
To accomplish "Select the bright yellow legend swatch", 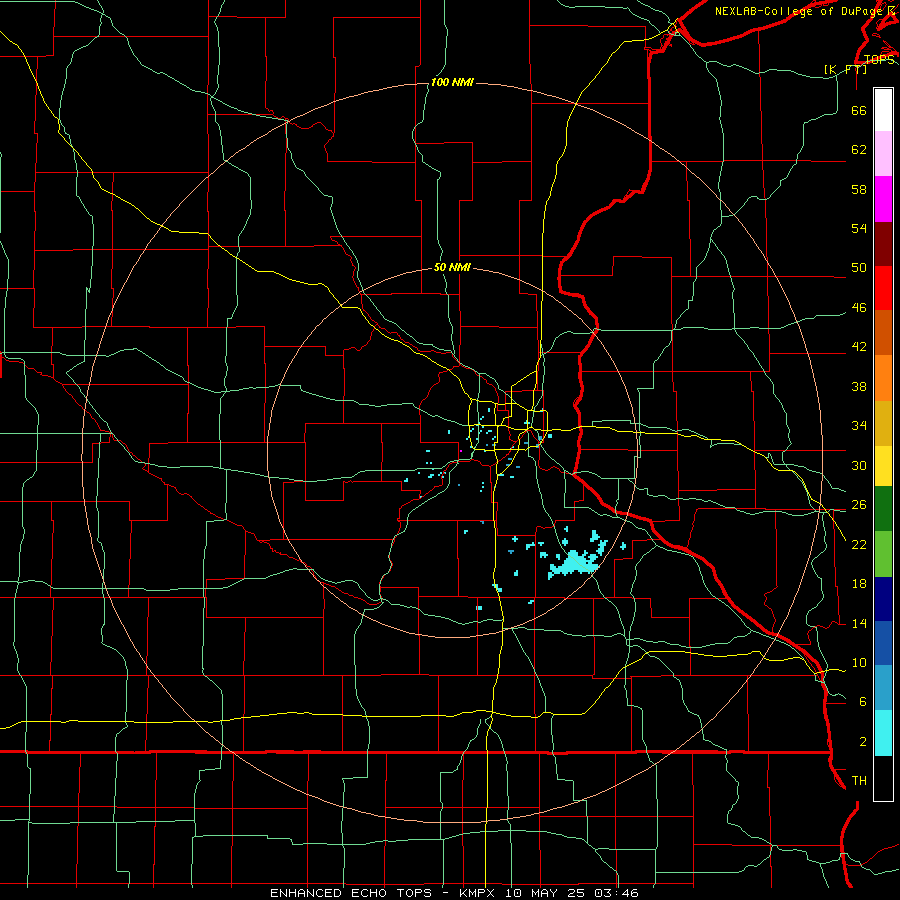I will click(883, 465).
